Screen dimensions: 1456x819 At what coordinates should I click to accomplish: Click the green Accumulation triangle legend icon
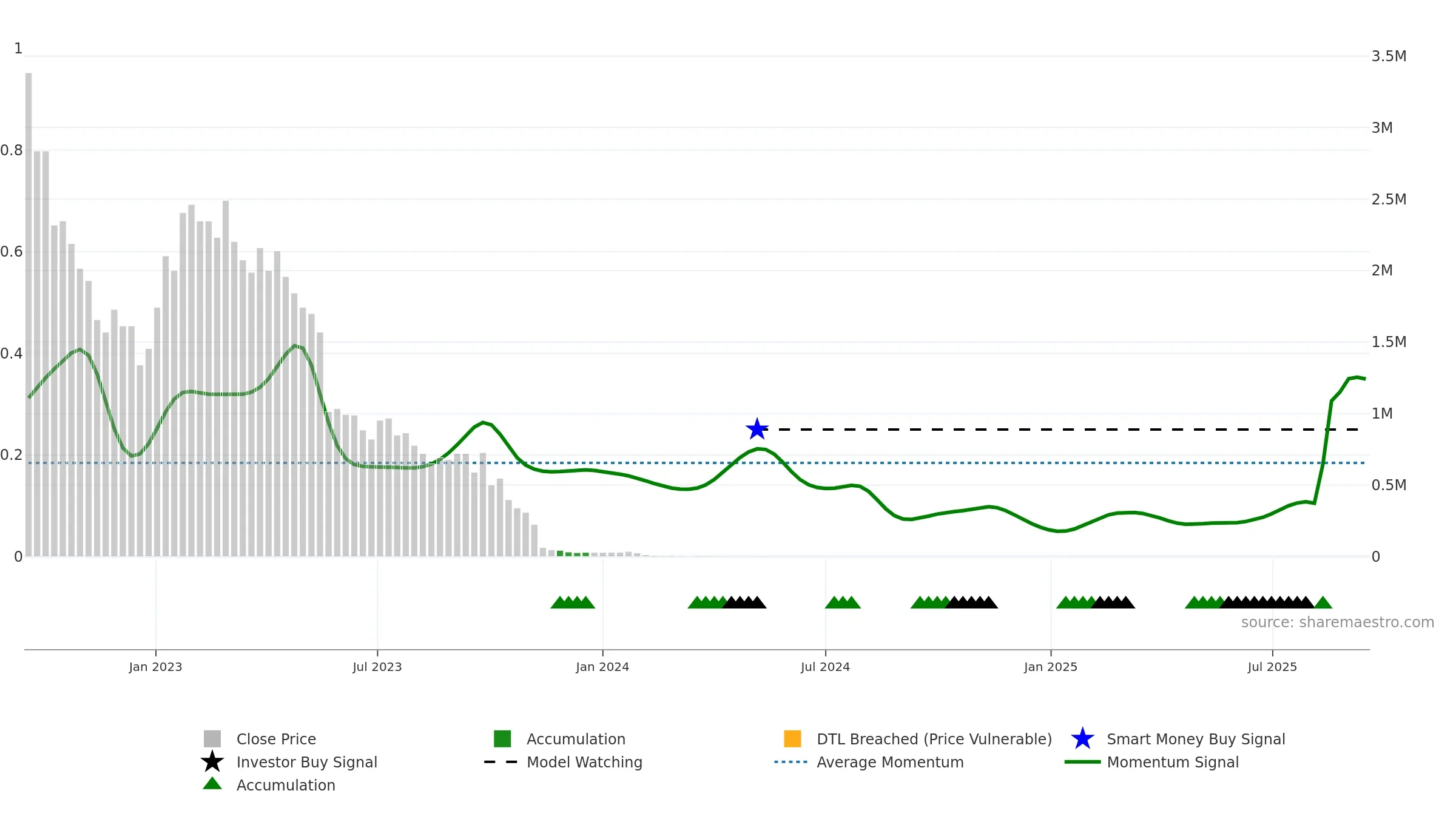pos(212,784)
